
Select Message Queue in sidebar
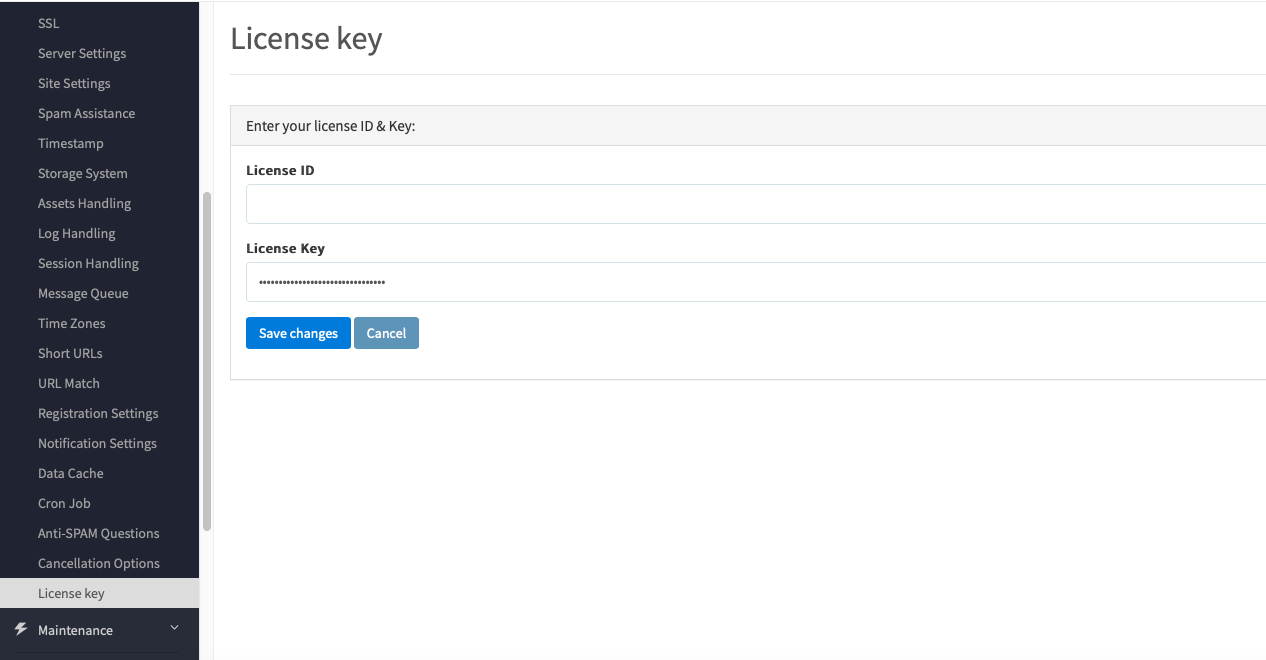point(83,293)
